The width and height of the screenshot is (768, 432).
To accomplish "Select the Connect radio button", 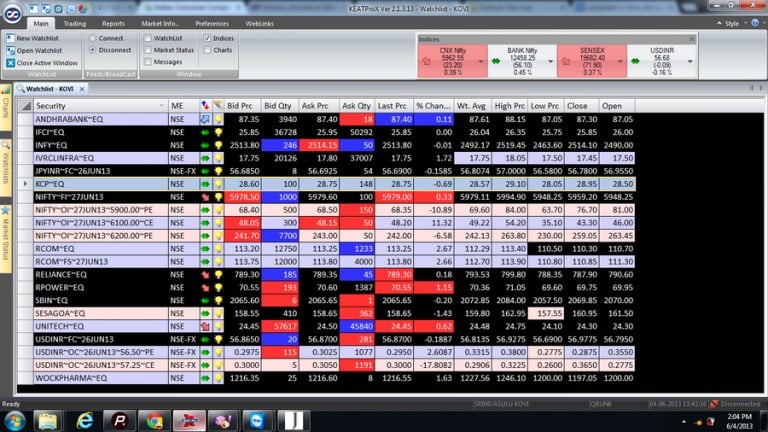I will (91, 38).
